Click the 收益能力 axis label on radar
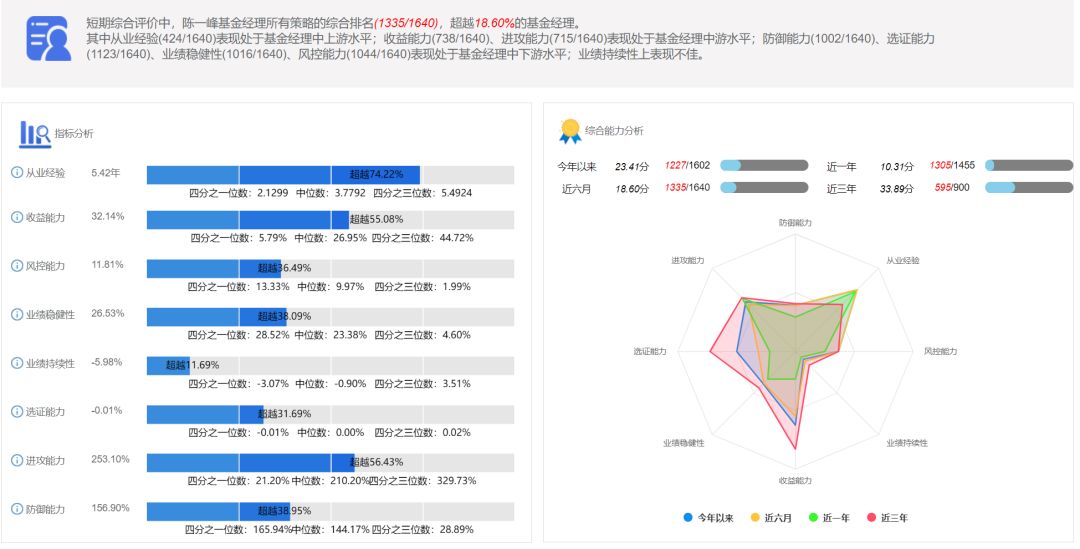 [x=796, y=481]
